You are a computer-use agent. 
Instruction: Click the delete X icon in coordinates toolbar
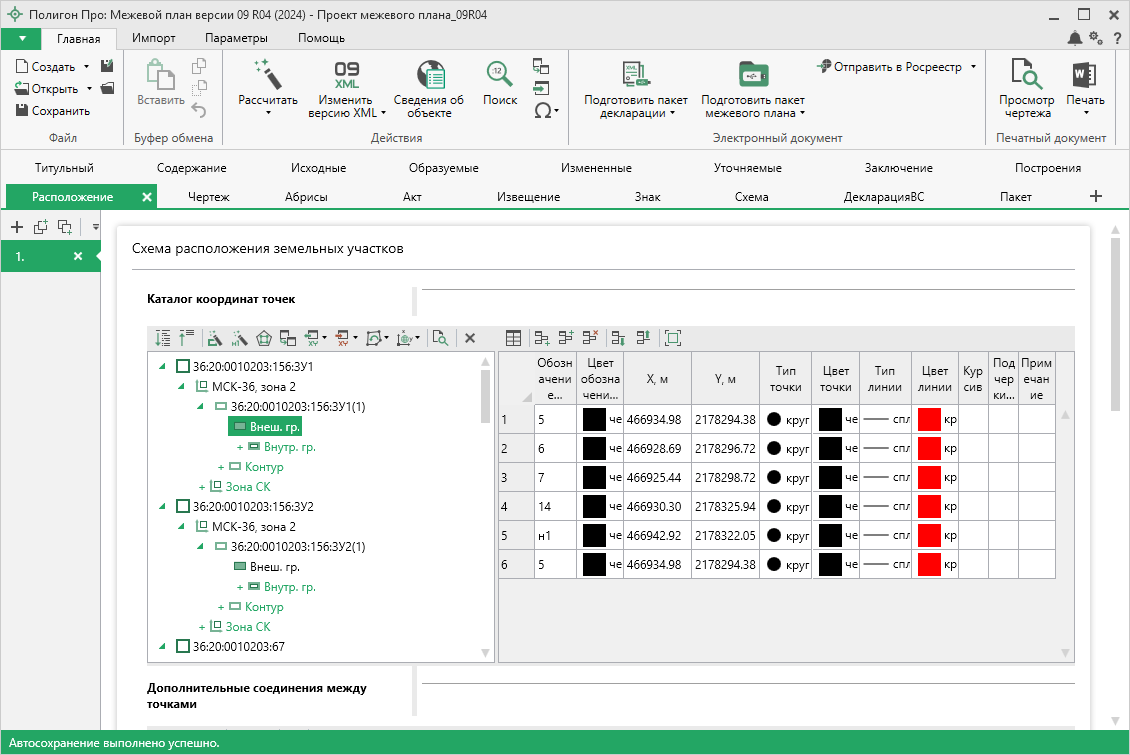click(470, 338)
